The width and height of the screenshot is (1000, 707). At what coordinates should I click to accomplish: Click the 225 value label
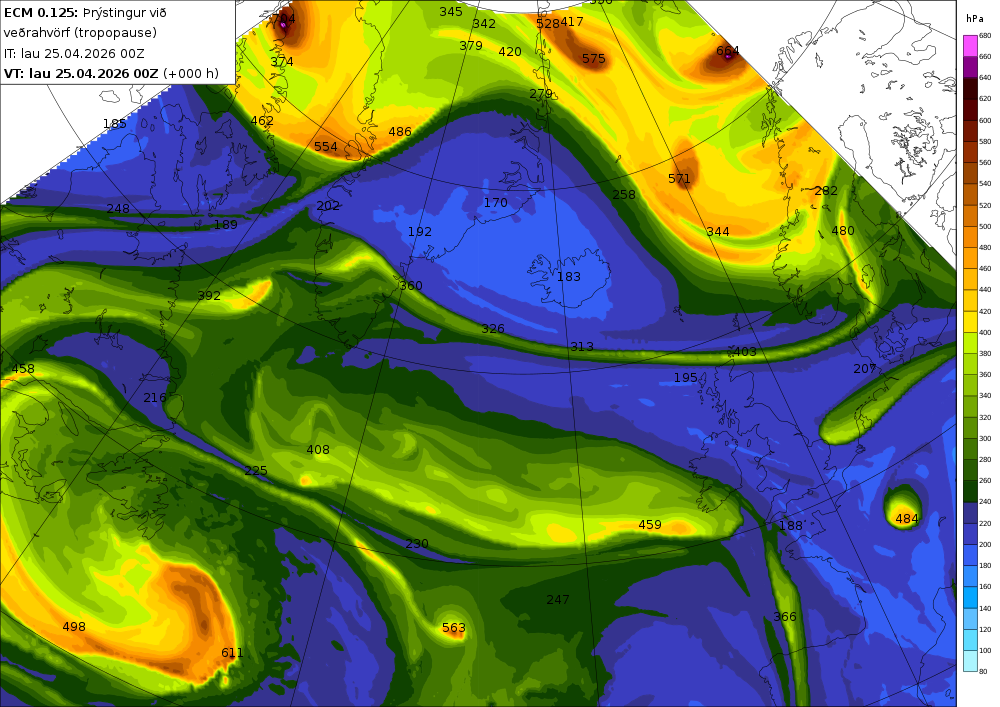[256, 470]
